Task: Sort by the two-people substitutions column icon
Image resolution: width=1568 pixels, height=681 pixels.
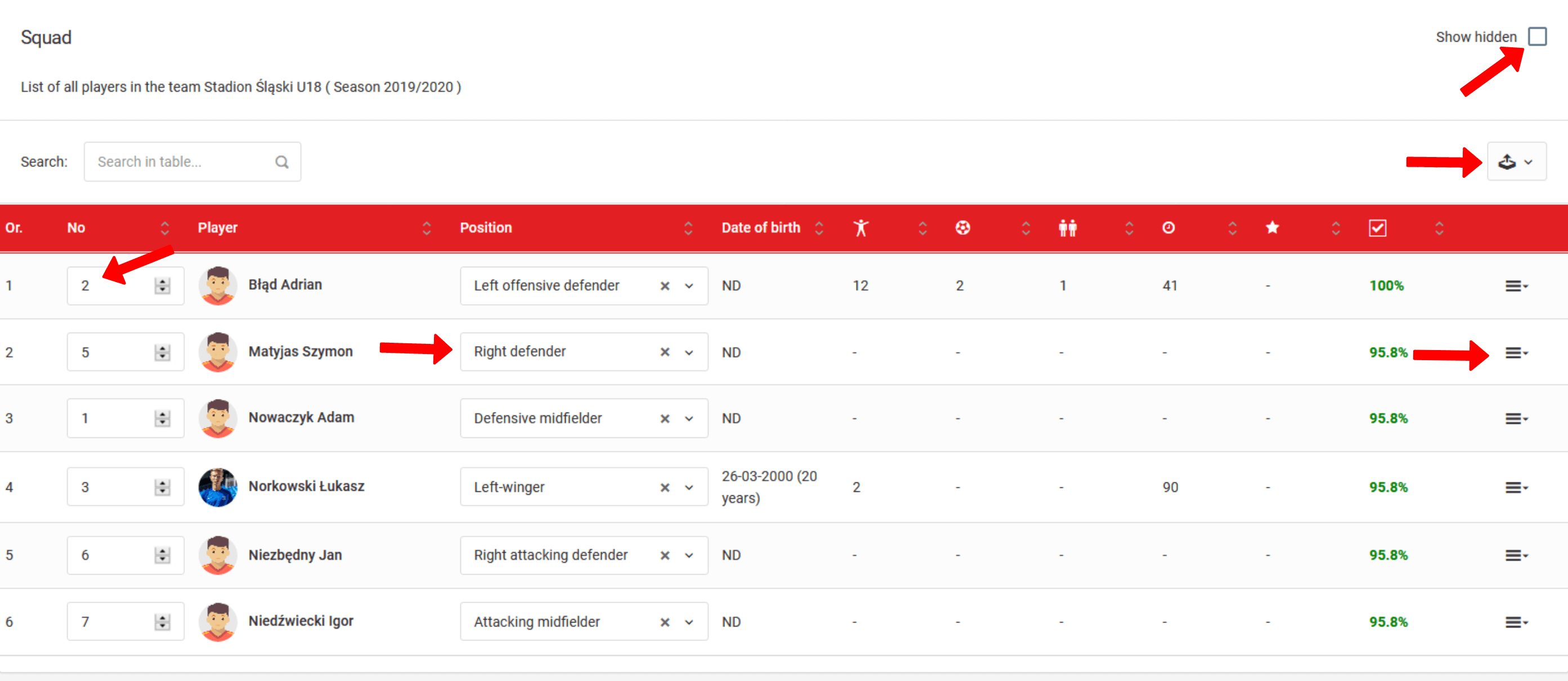Action: [1067, 227]
